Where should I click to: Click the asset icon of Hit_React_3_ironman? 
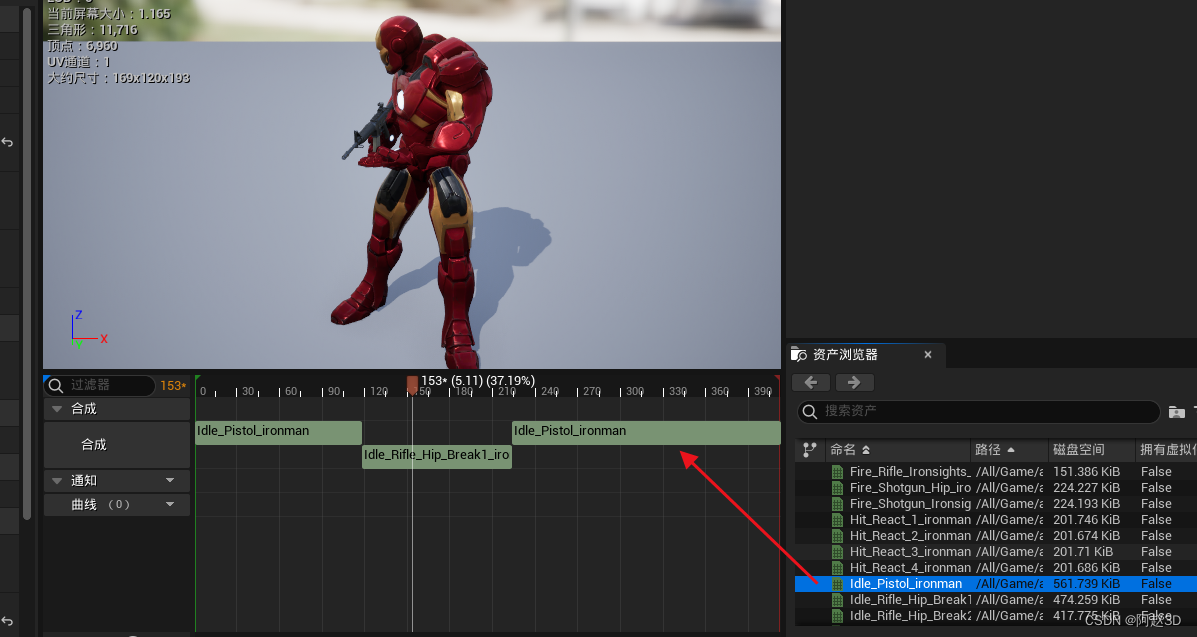pos(837,552)
